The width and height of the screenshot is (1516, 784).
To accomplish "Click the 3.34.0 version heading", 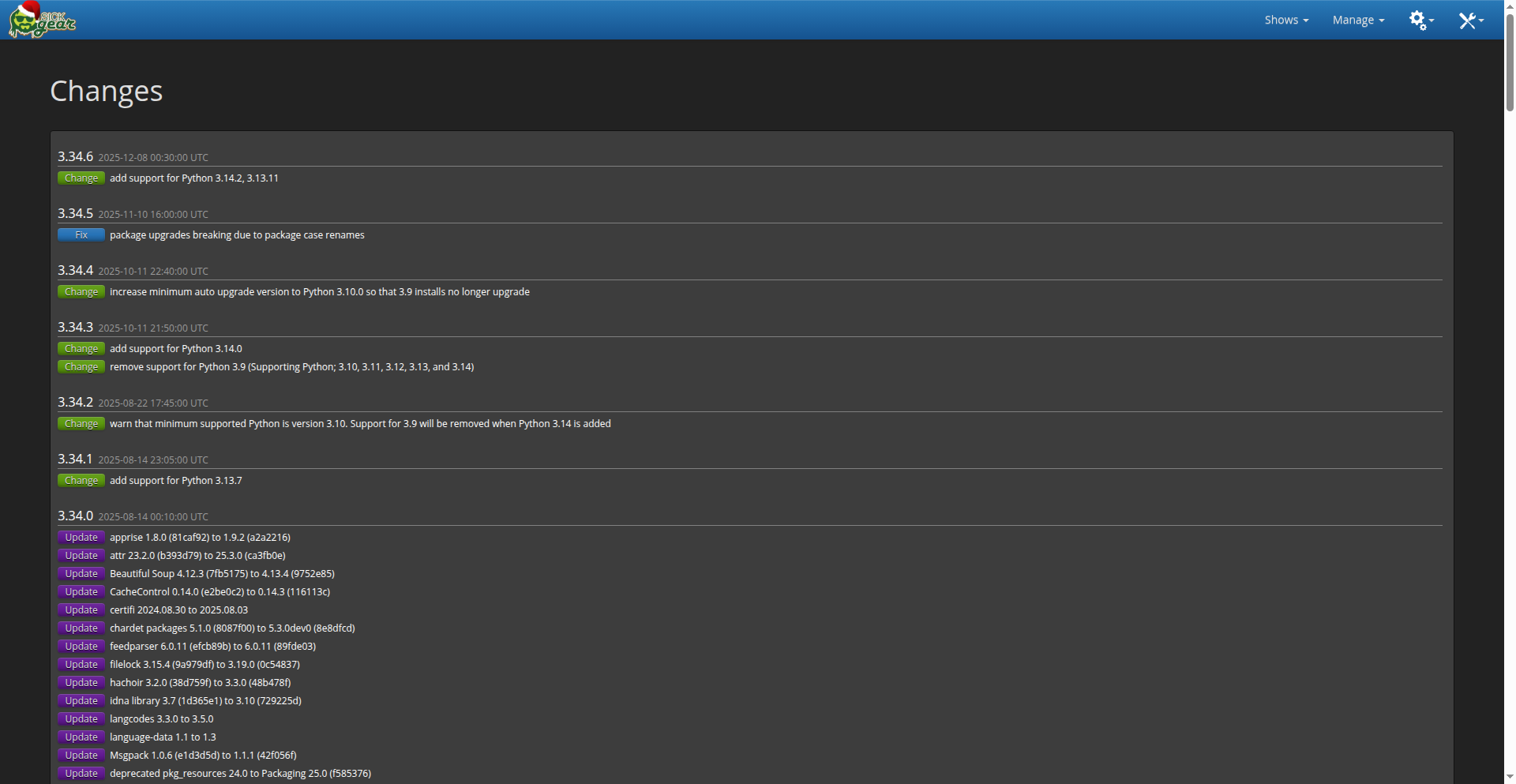I will pos(75,516).
